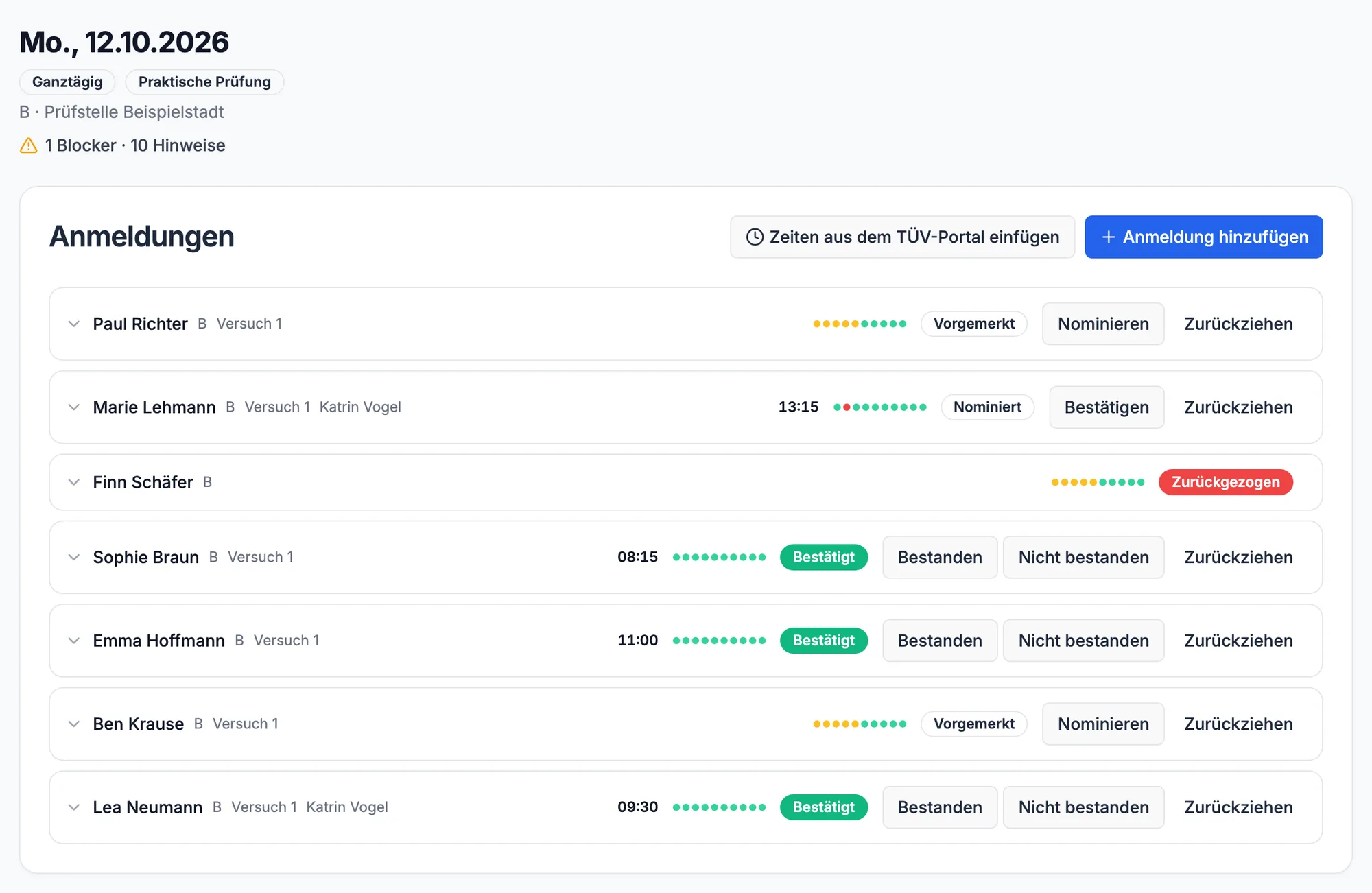Mark Emma Hoffmann as Nicht bestanden

[1083, 641]
